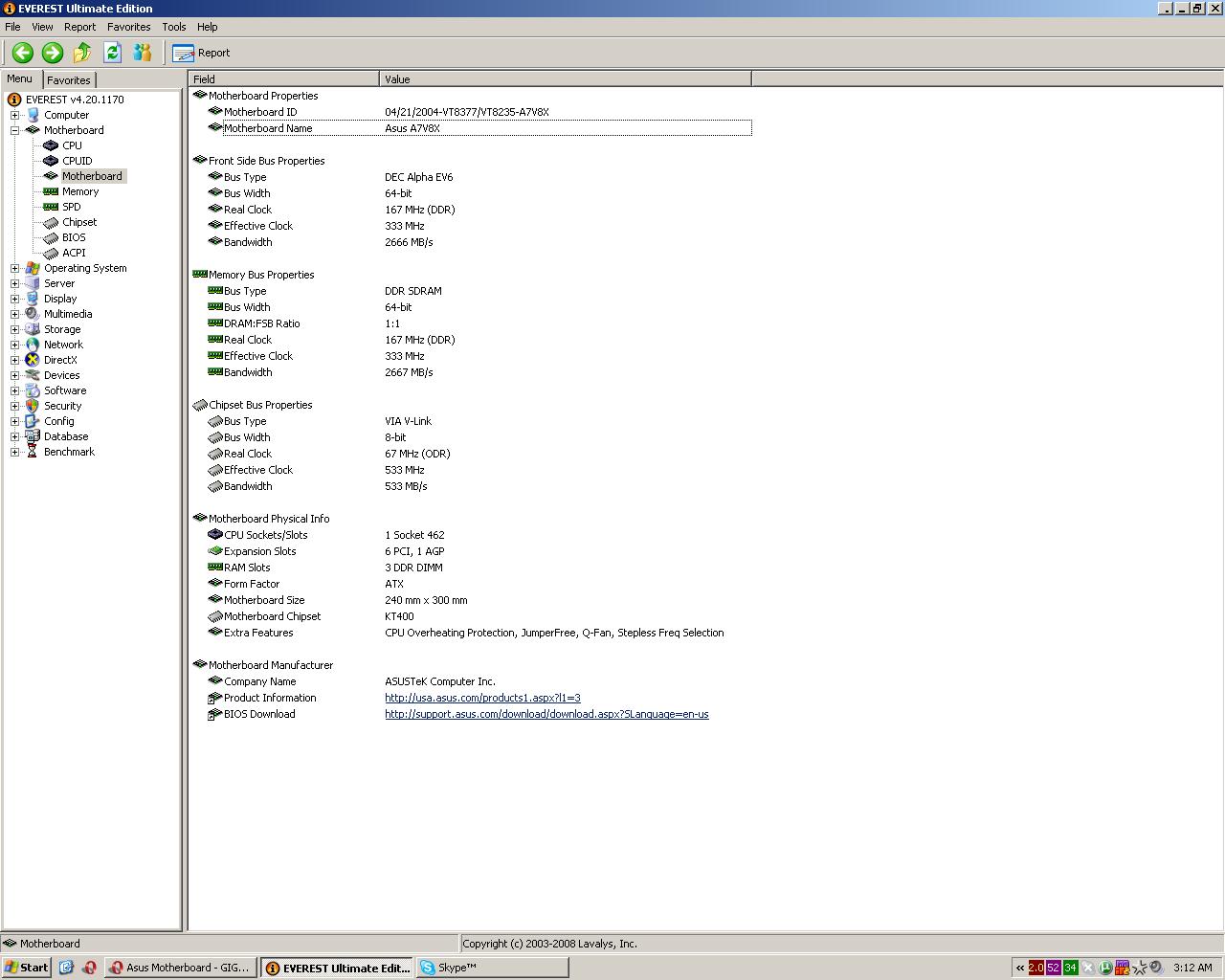This screenshot has height=980, width=1225.
Task: Select the CPU tree item
Action: (x=72, y=145)
